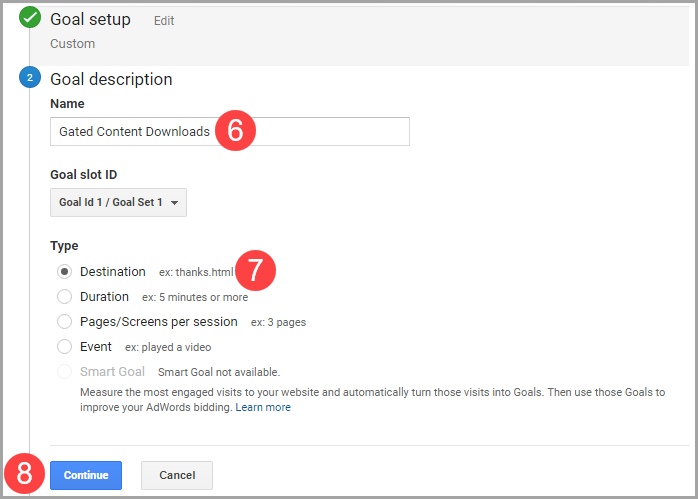Click the Custom label under Goal setup
This screenshot has width=698, height=499.
73,44
